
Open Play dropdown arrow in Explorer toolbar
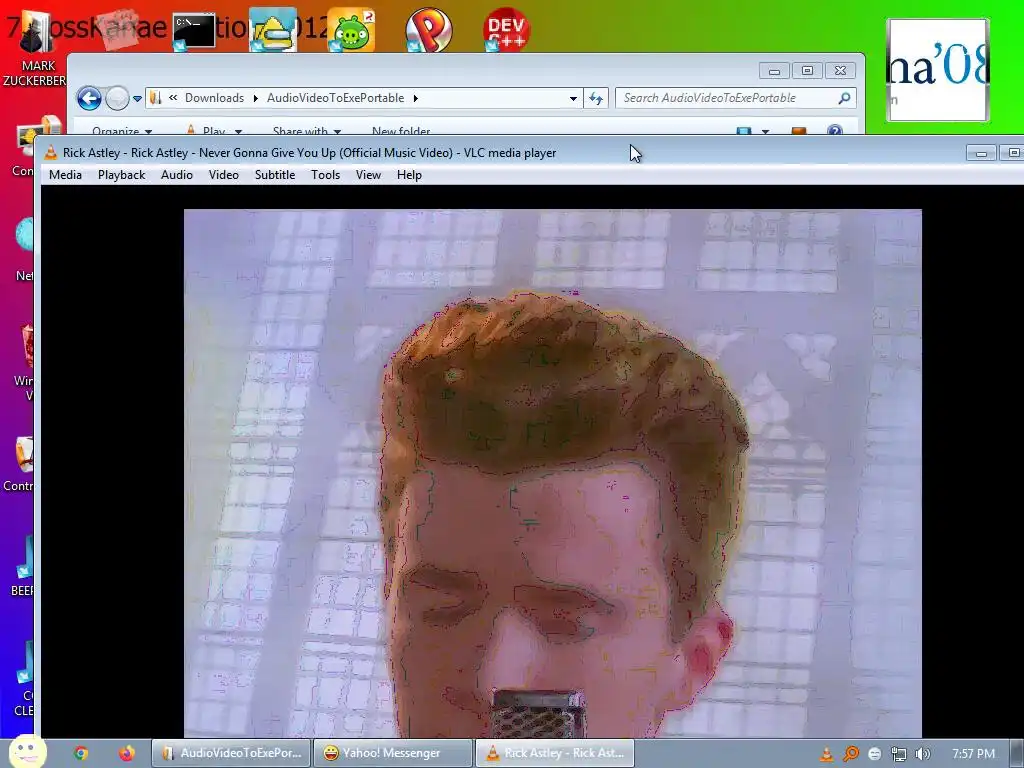[x=238, y=131]
